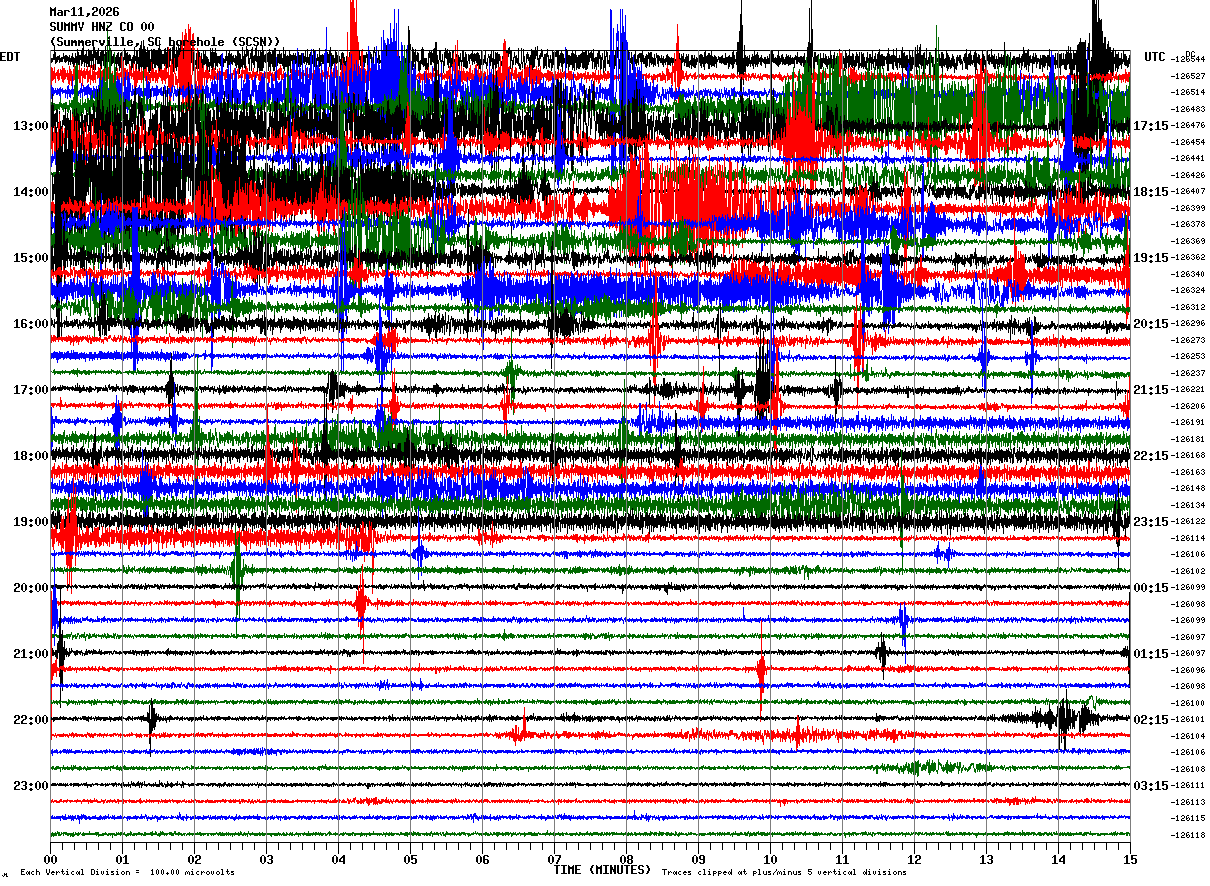Click the DC offset value -126369
The width and height of the screenshot is (1210, 886).
[1188, 241]
